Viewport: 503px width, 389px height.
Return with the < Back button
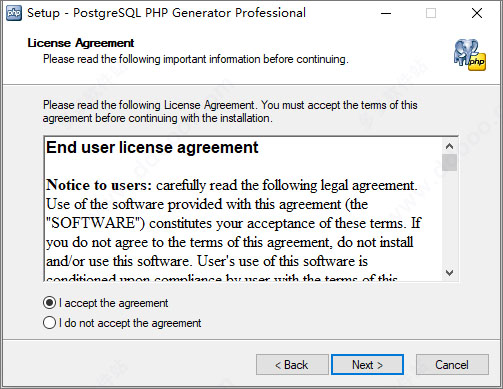[x=292, y=365]
